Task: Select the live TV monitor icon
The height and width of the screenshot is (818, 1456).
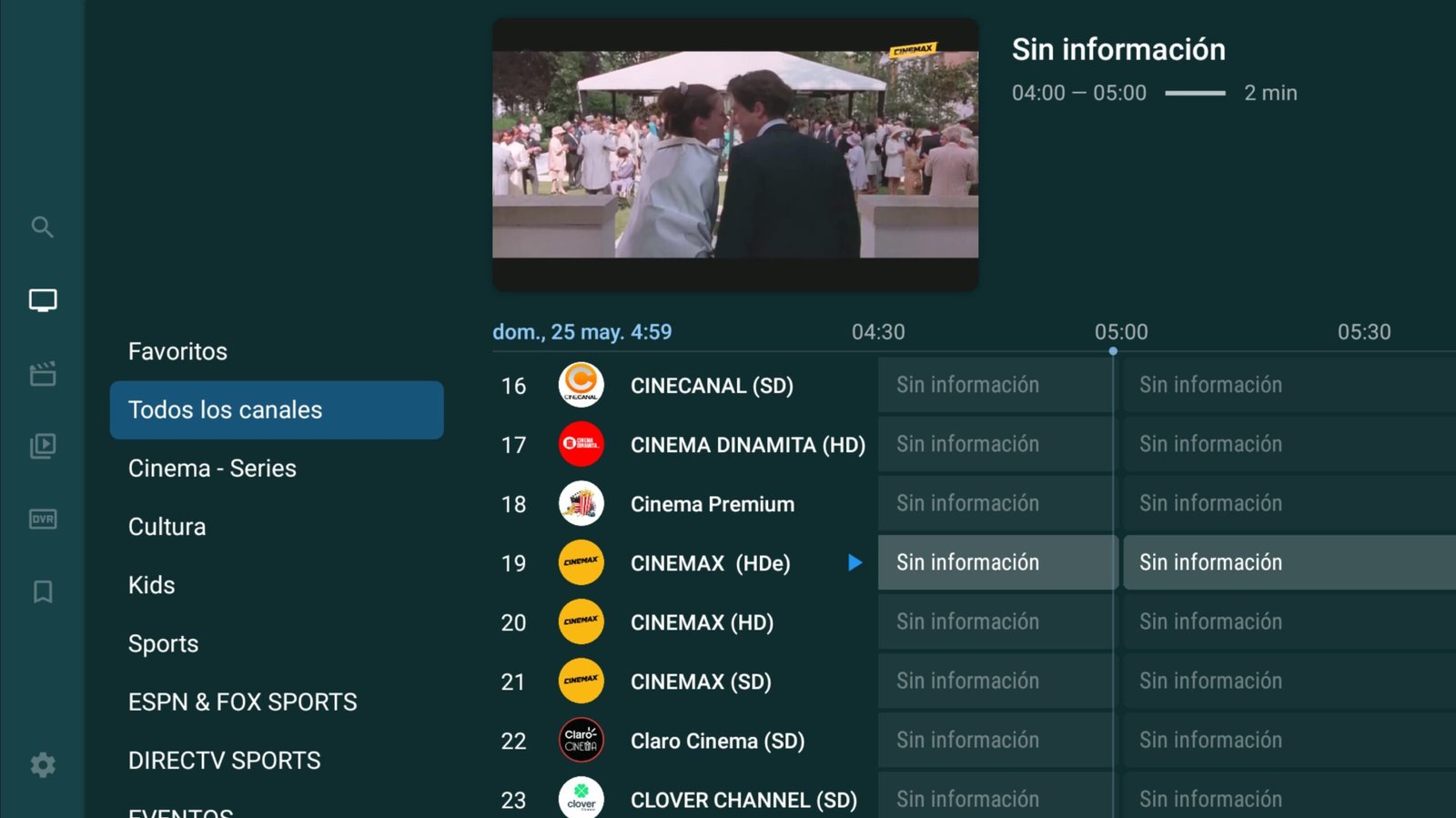Action: [x=42, y=300]
